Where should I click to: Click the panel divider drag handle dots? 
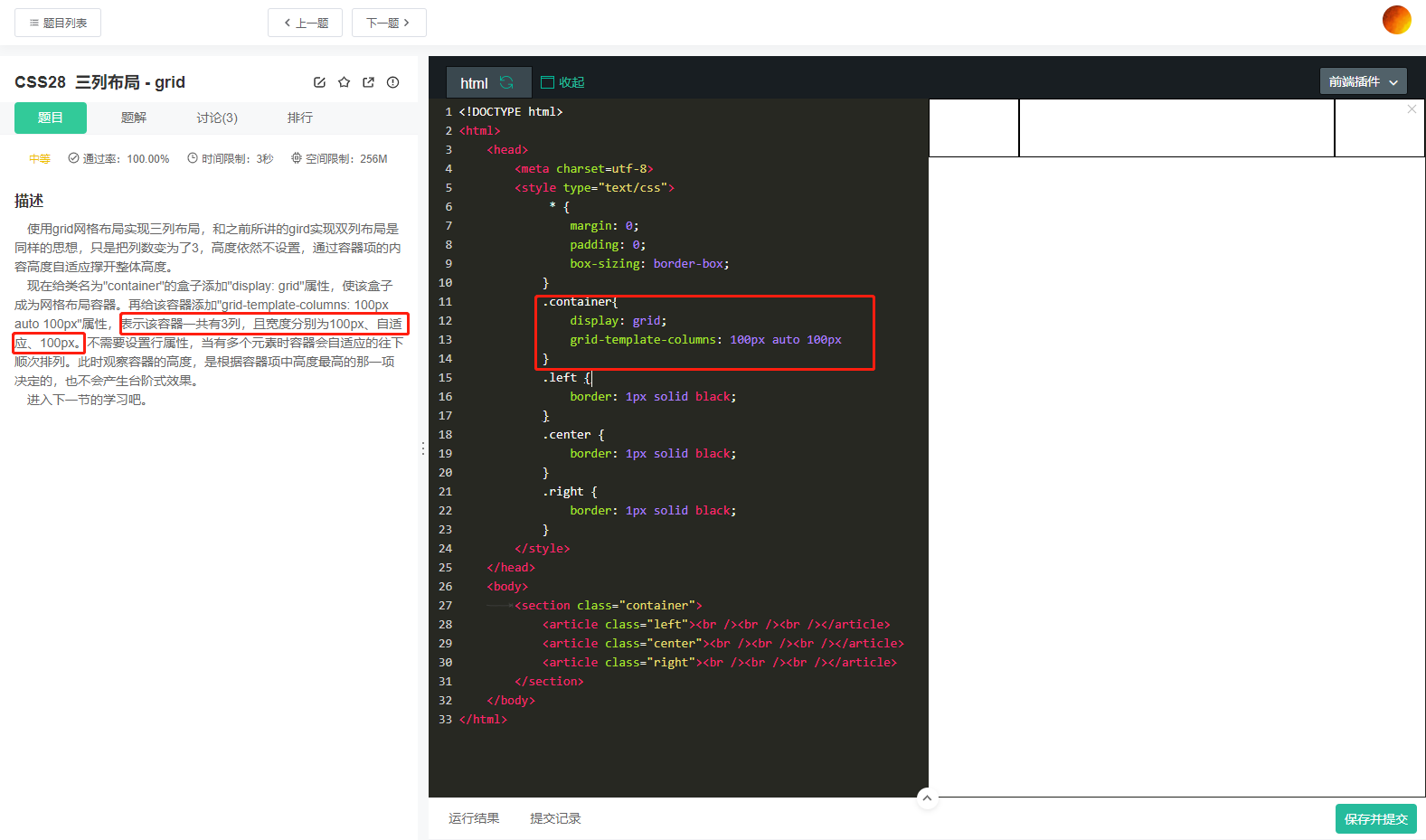coord(422,448)
